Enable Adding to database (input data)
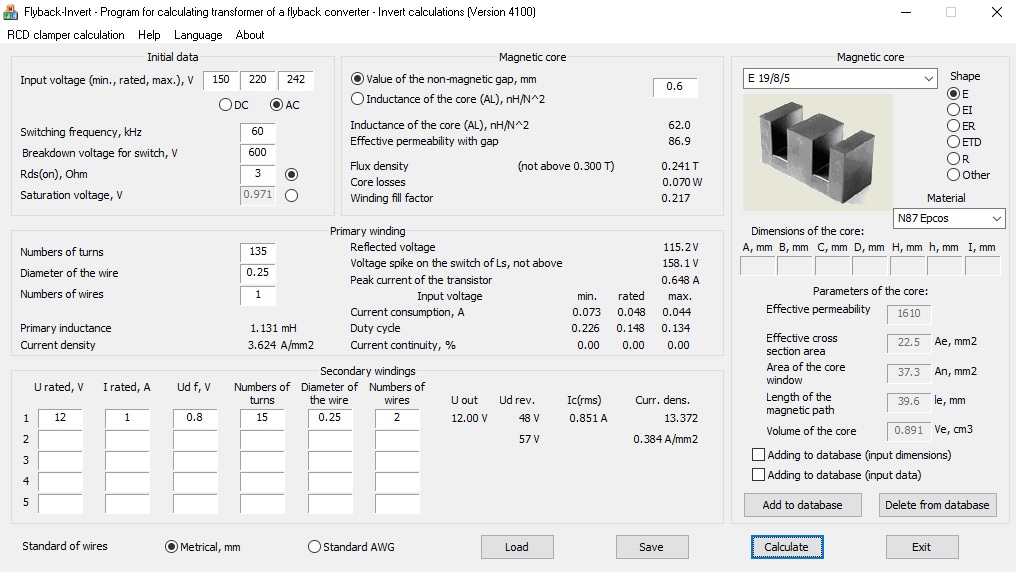The width and height of the screenshot is (1016, 580). pyautogui.click(x=758, y=475)
